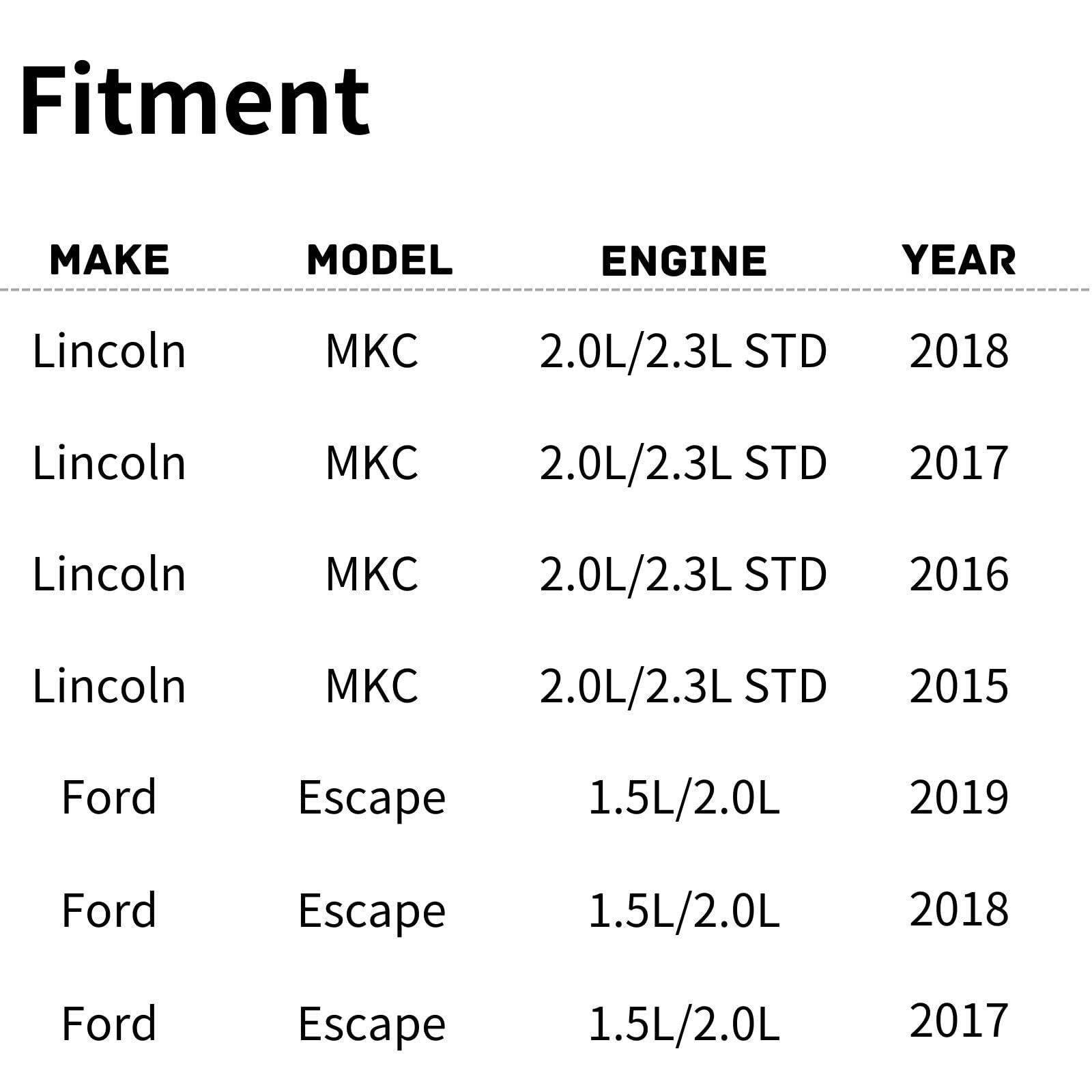1092x1092 pixels.
Task: Select 1.5L/2.0L engine for 2017 Ford Escape
Action: point(683,1024)
